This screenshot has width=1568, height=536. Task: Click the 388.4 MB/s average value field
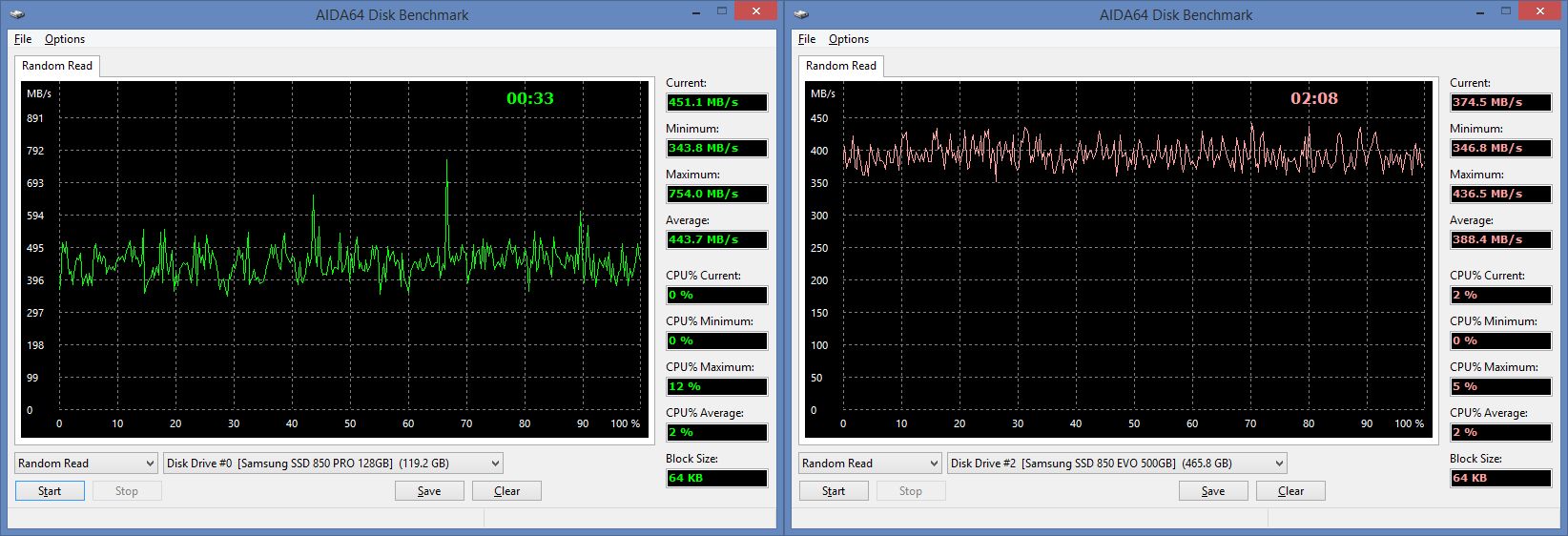coord(1501,239)
